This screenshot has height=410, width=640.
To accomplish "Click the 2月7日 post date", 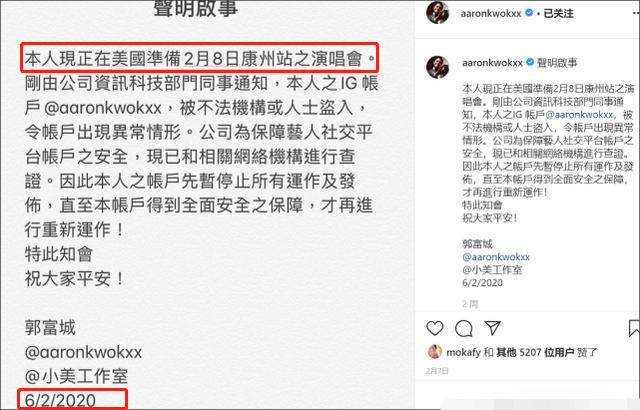I will tap(437, 371).
